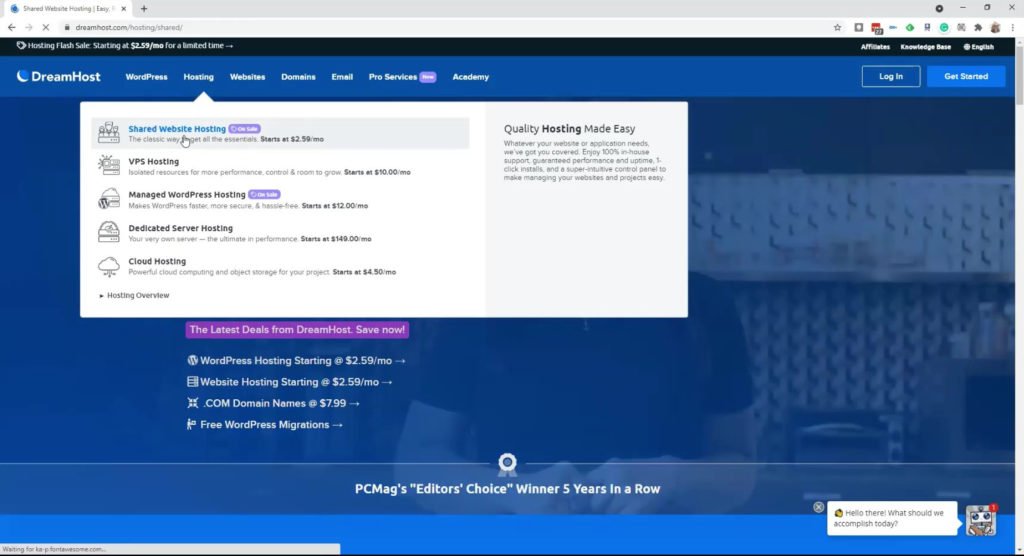The image size is (1024, 556).
Task: Select Dedicated Server Hosting menu entry
Action: point(280,233)
